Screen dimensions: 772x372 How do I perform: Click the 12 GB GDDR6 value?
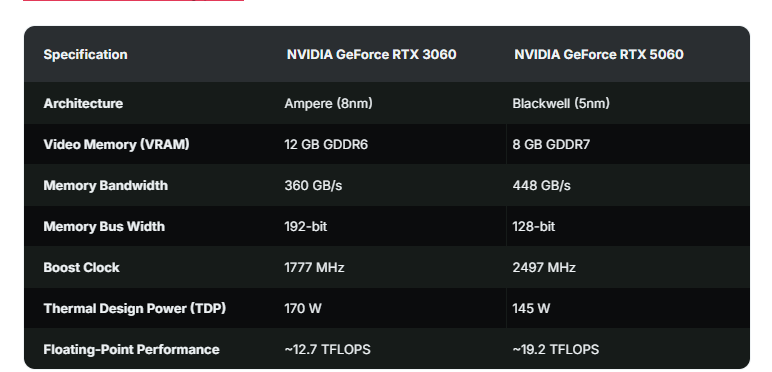pos(326,145)
